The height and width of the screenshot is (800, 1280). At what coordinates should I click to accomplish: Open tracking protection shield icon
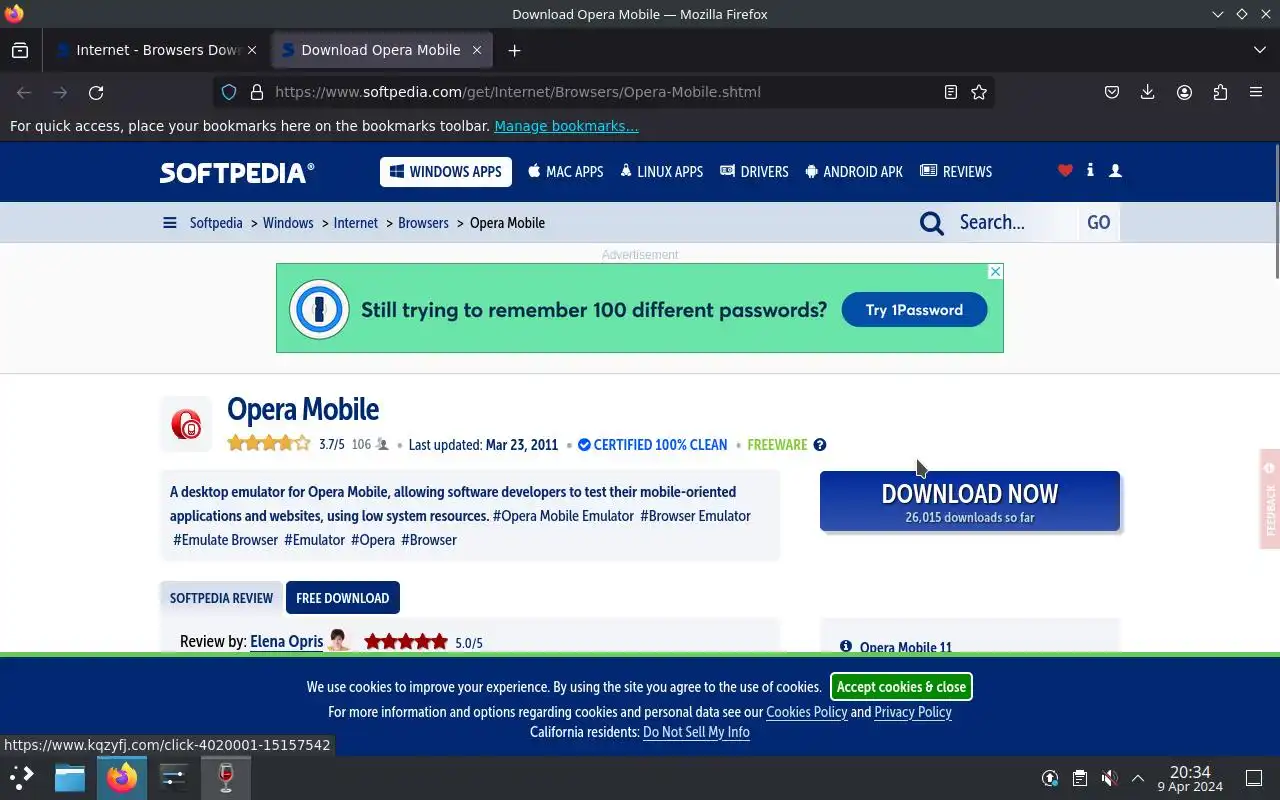229,92
